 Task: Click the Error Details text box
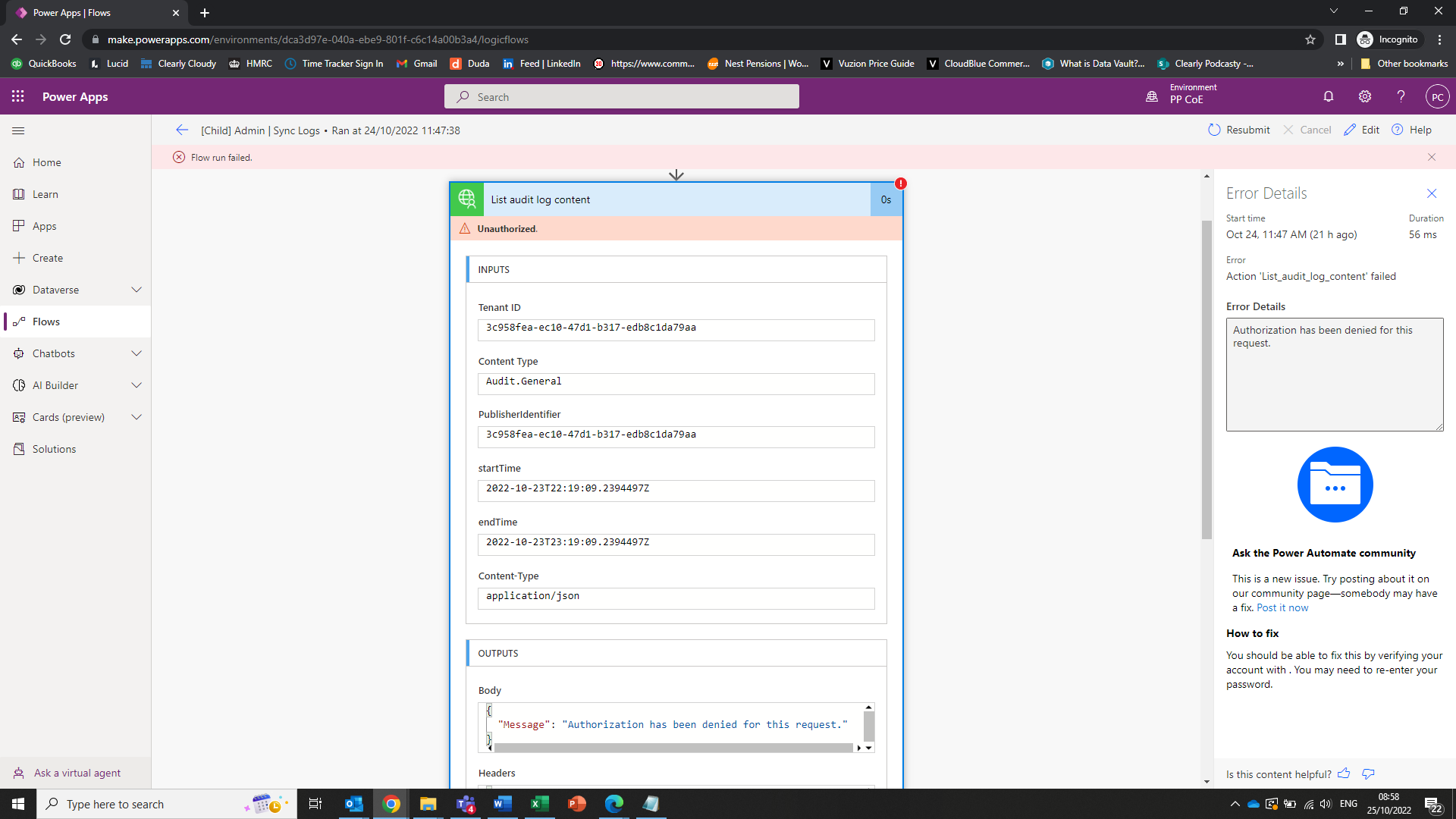click(1335, 375)
